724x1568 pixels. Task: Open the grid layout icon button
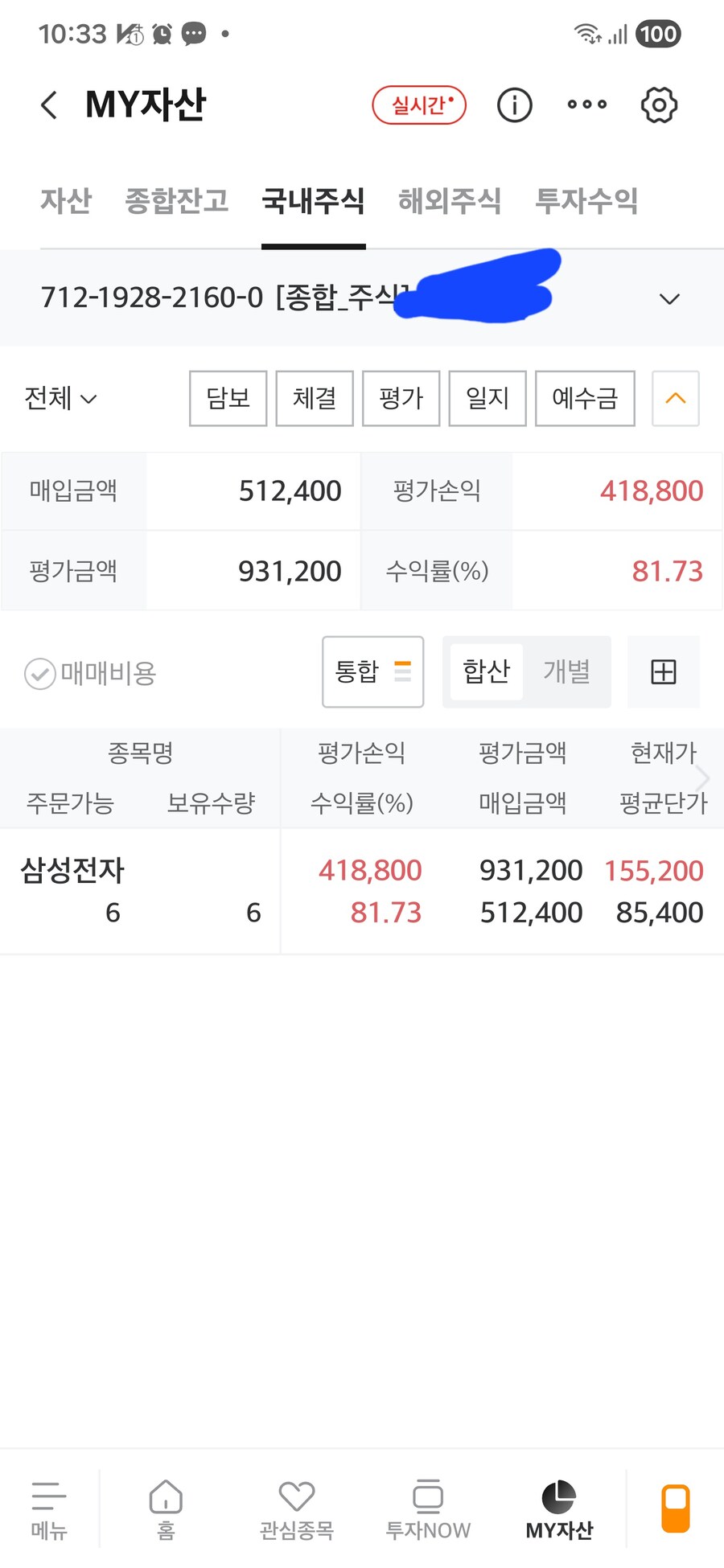663,671
